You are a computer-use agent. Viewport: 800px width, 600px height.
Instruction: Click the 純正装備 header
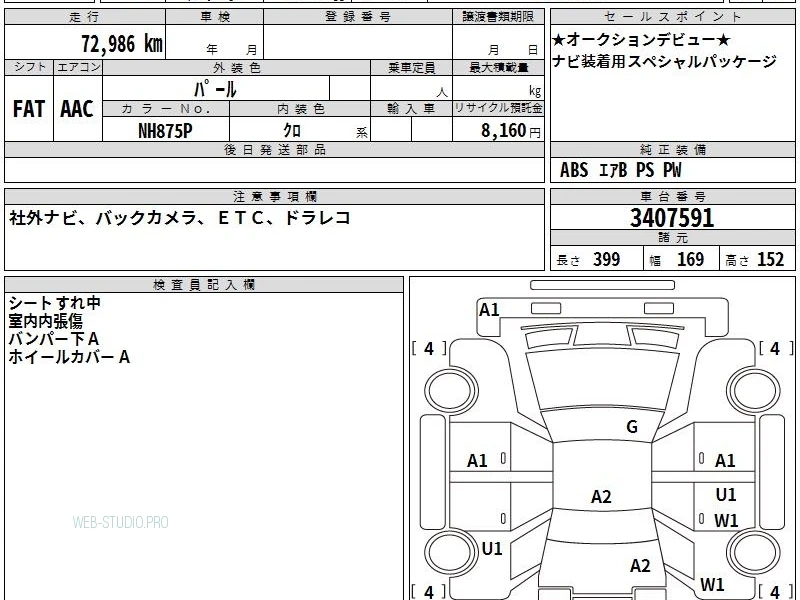(x=672, y=150)
